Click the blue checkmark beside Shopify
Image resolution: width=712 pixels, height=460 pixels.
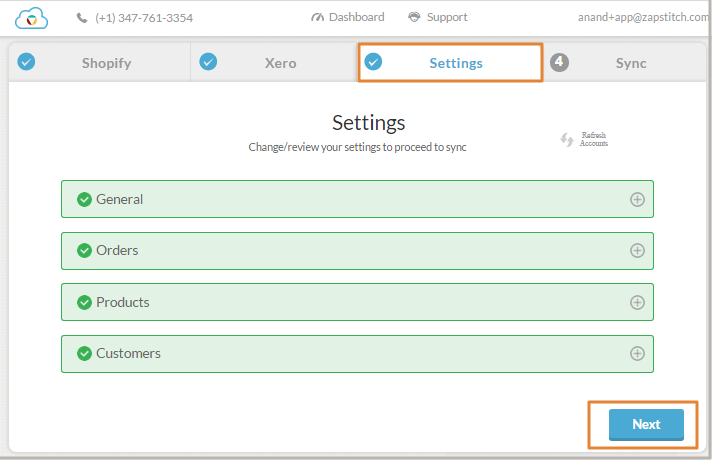tap(26, 62)
